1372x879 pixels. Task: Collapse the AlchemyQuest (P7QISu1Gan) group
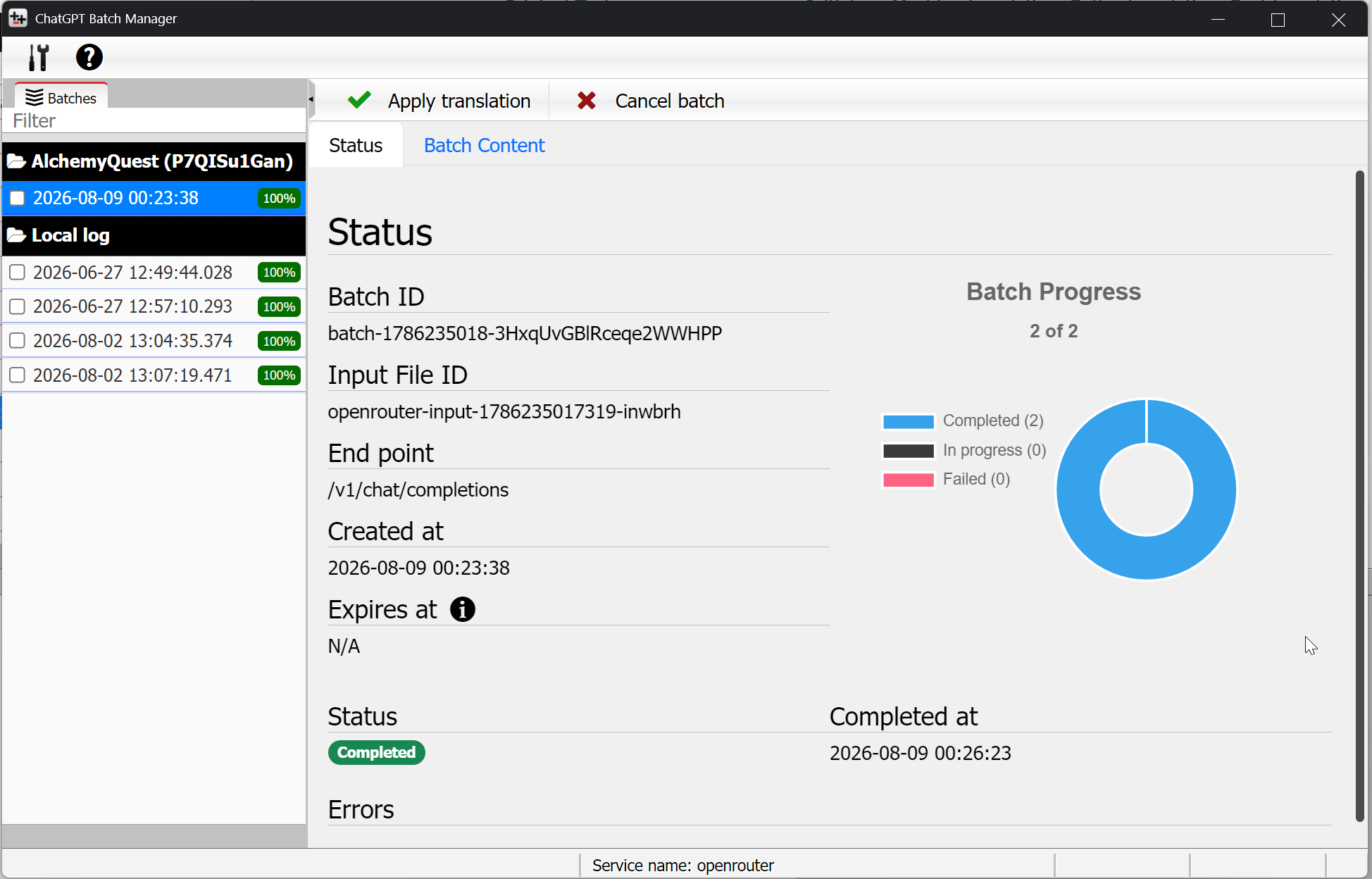pyautogui.click(x=154, y=161)
